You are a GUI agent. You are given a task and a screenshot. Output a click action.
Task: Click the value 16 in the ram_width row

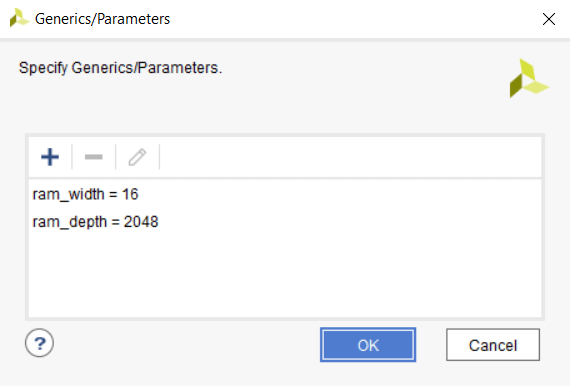point(130,194)
